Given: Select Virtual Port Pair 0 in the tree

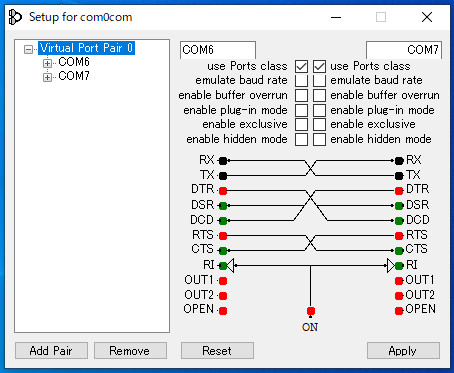Looking at the screenshot, I should point(87,48).
